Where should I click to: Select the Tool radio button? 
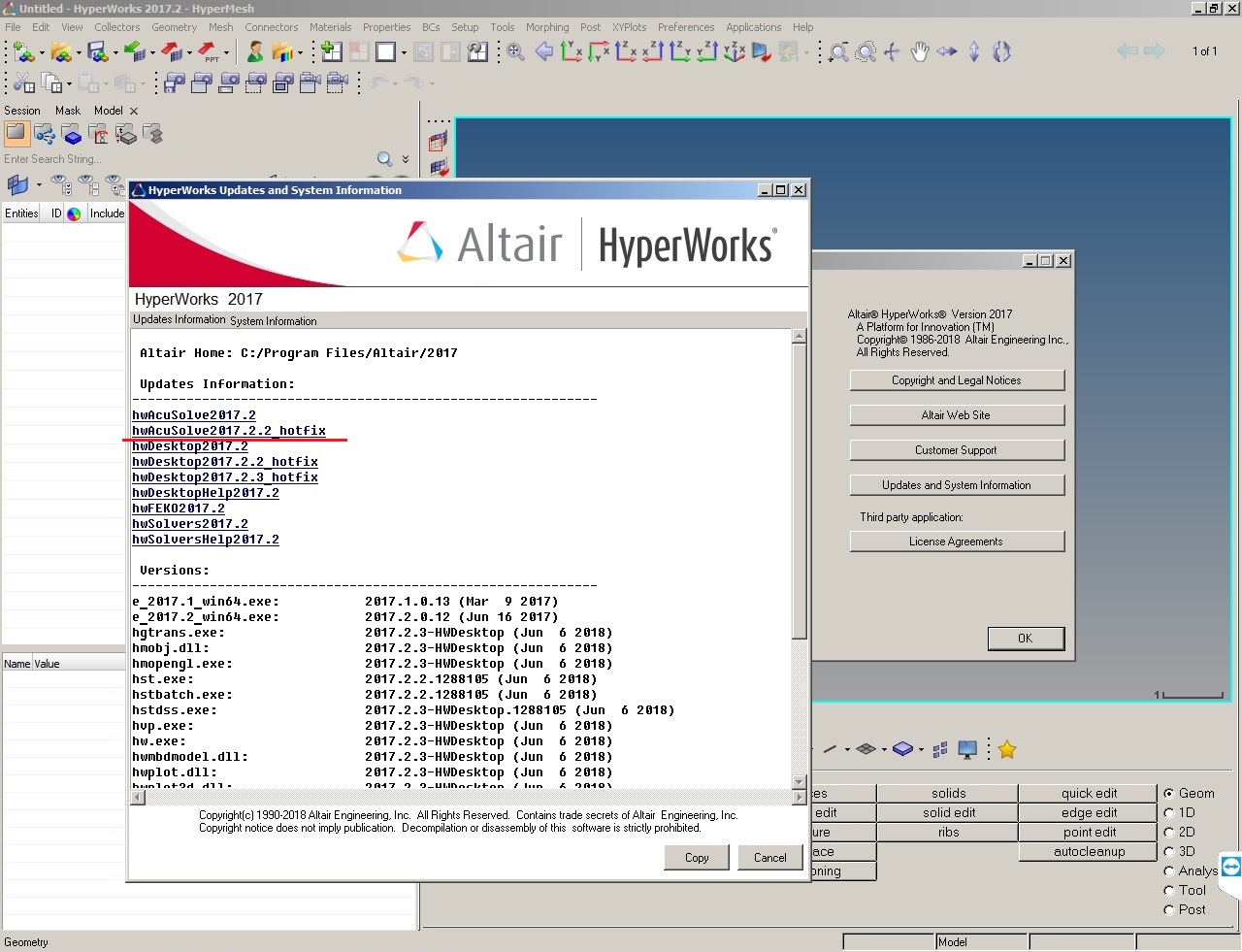tap(1169, 890)
